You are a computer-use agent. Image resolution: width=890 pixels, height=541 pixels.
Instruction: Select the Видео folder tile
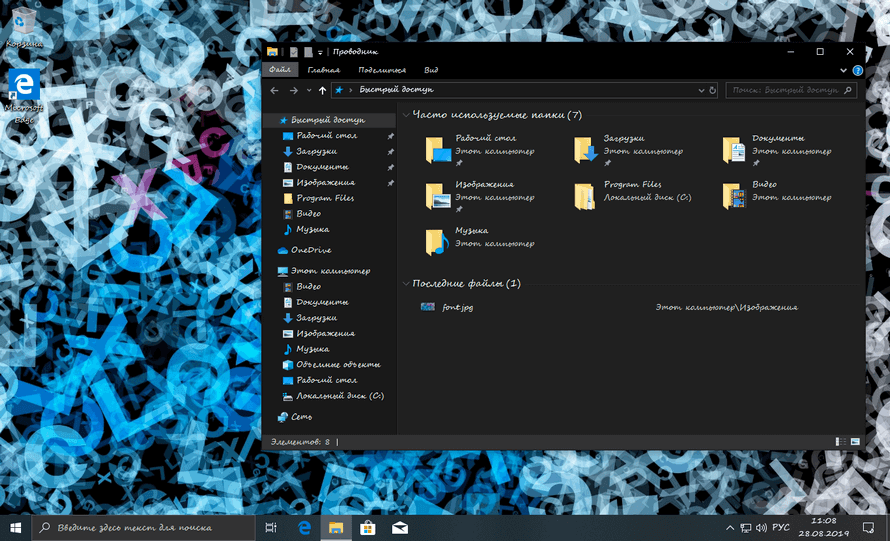(777, 196)
